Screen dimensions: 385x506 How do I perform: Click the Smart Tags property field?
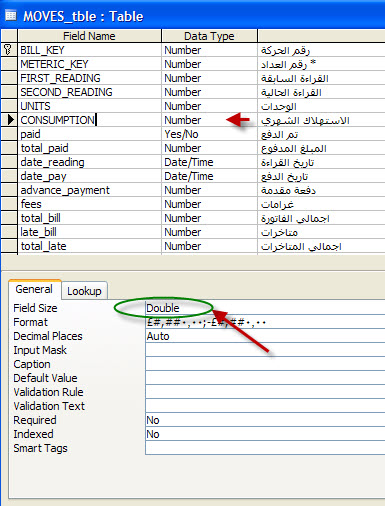[x=265, y=448]
